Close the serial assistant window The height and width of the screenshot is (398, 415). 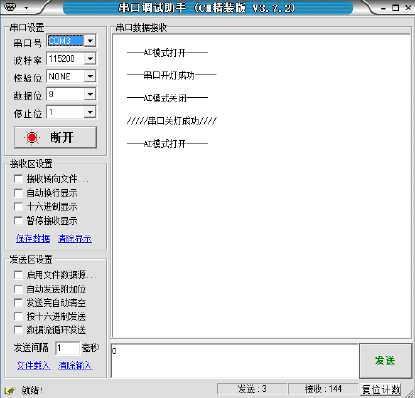408,8
